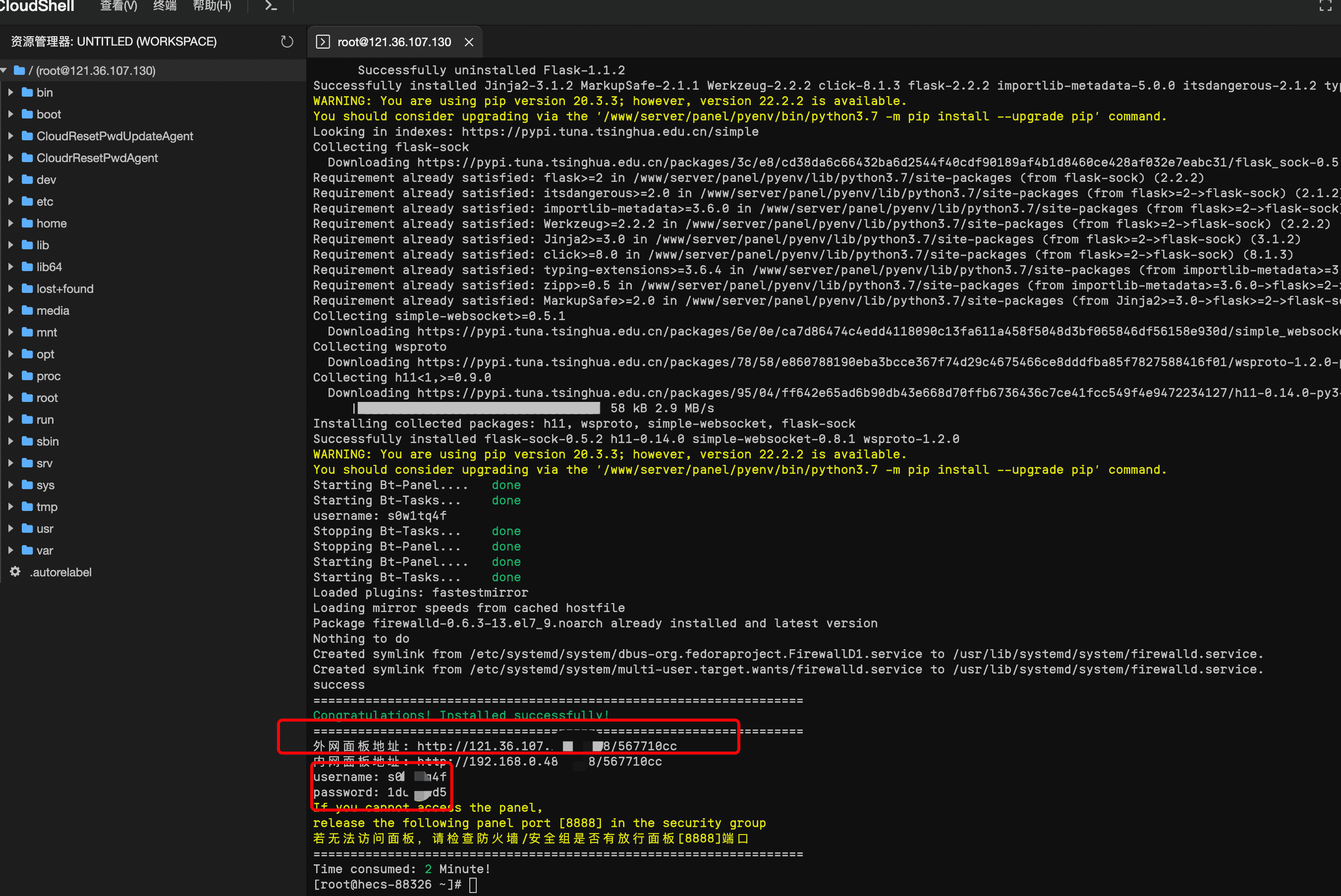Expand the home folder chevron
Image resolution: width=1341 pixels, height=896 pixels.
pos(10,224)
